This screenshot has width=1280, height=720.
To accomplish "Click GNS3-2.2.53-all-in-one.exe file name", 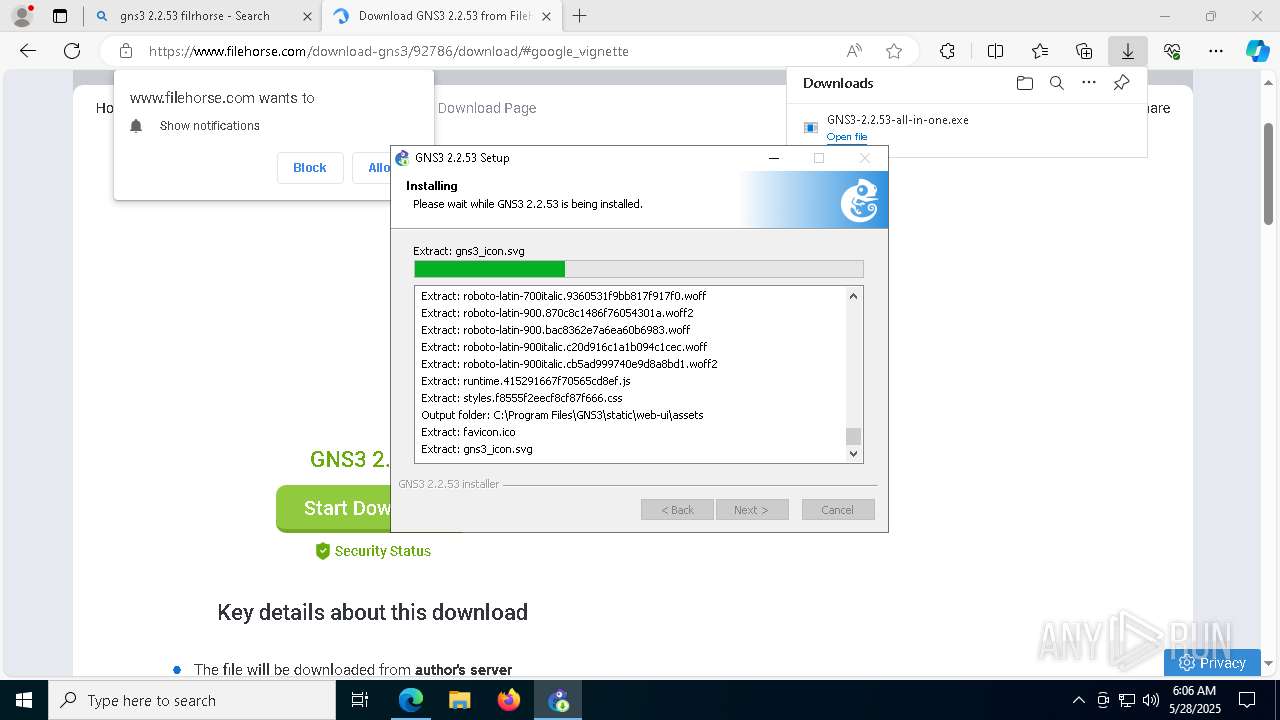I will pyautogui.click(x=898, y=120).
